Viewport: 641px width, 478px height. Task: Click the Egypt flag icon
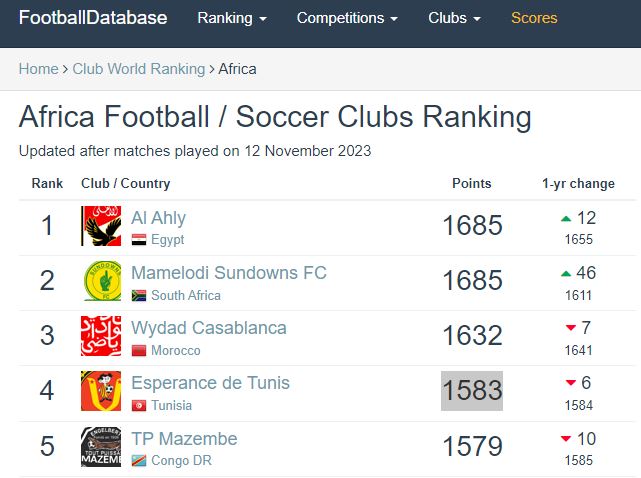tap(139, 240)
